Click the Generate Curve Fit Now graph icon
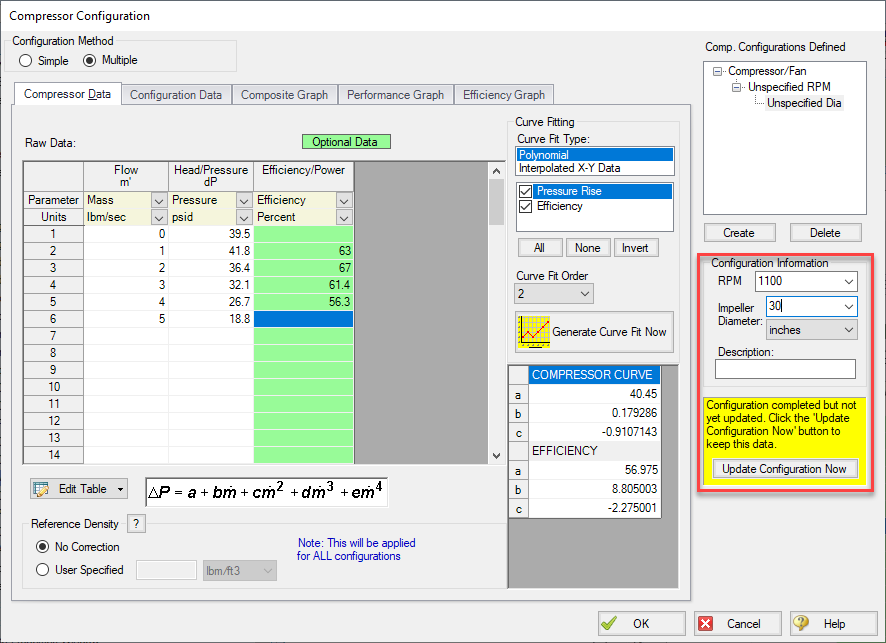 (x=532, y=331)
